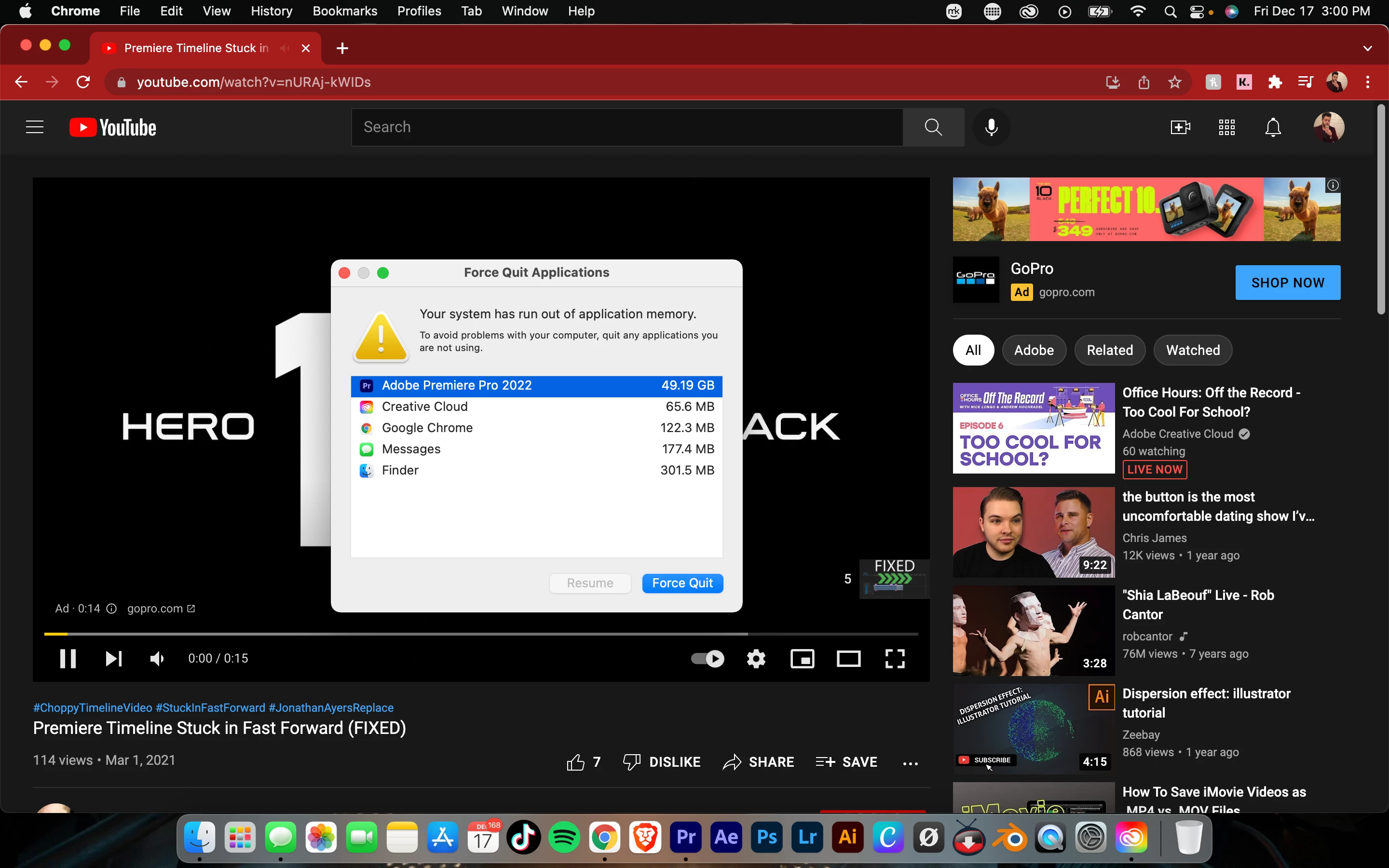Open Office Hours video thumbnail
Image resolution: width=1389 pixels, height=868 pixels.
coord(1034,428)
